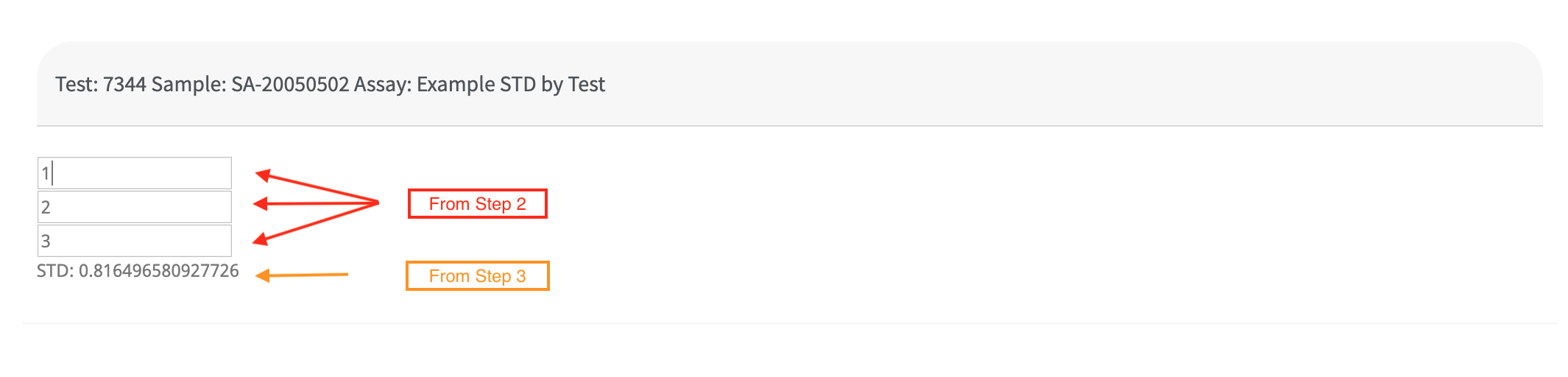The image size is (1568, 377).
Task: Click the red "From Step 2" label
Action: click(477, 204)
